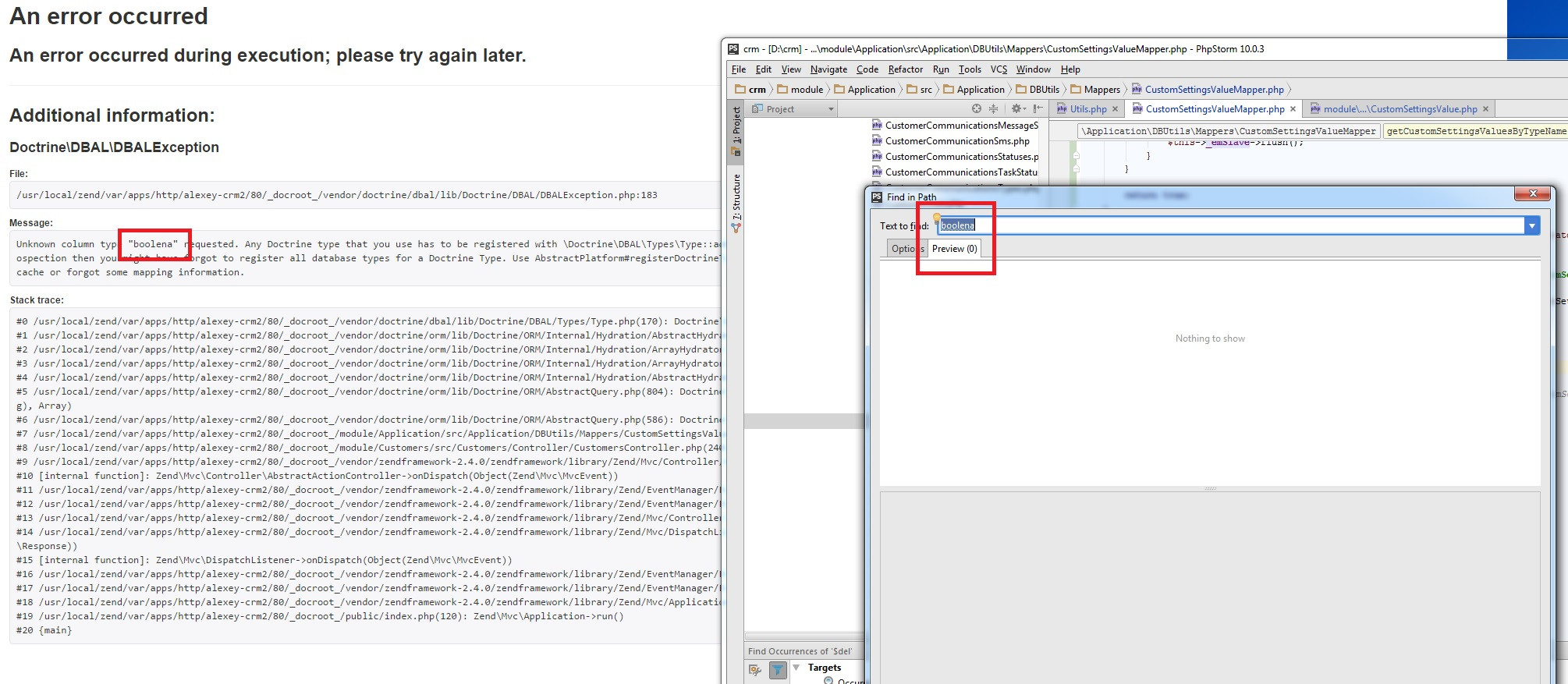Image resolution: width=1568 pixels, height=684 pixels.
Task: Open the Edit menu
Action: coord(764,69)
